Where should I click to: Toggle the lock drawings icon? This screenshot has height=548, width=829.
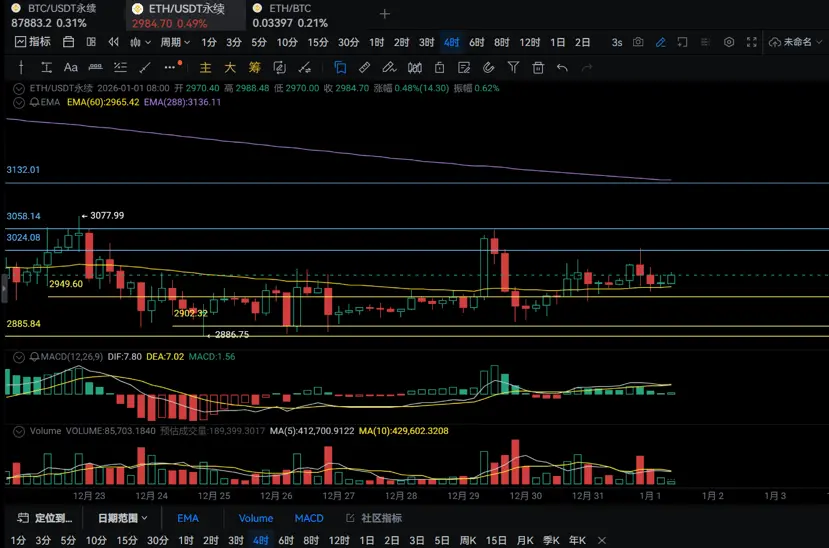pos(439,67)
